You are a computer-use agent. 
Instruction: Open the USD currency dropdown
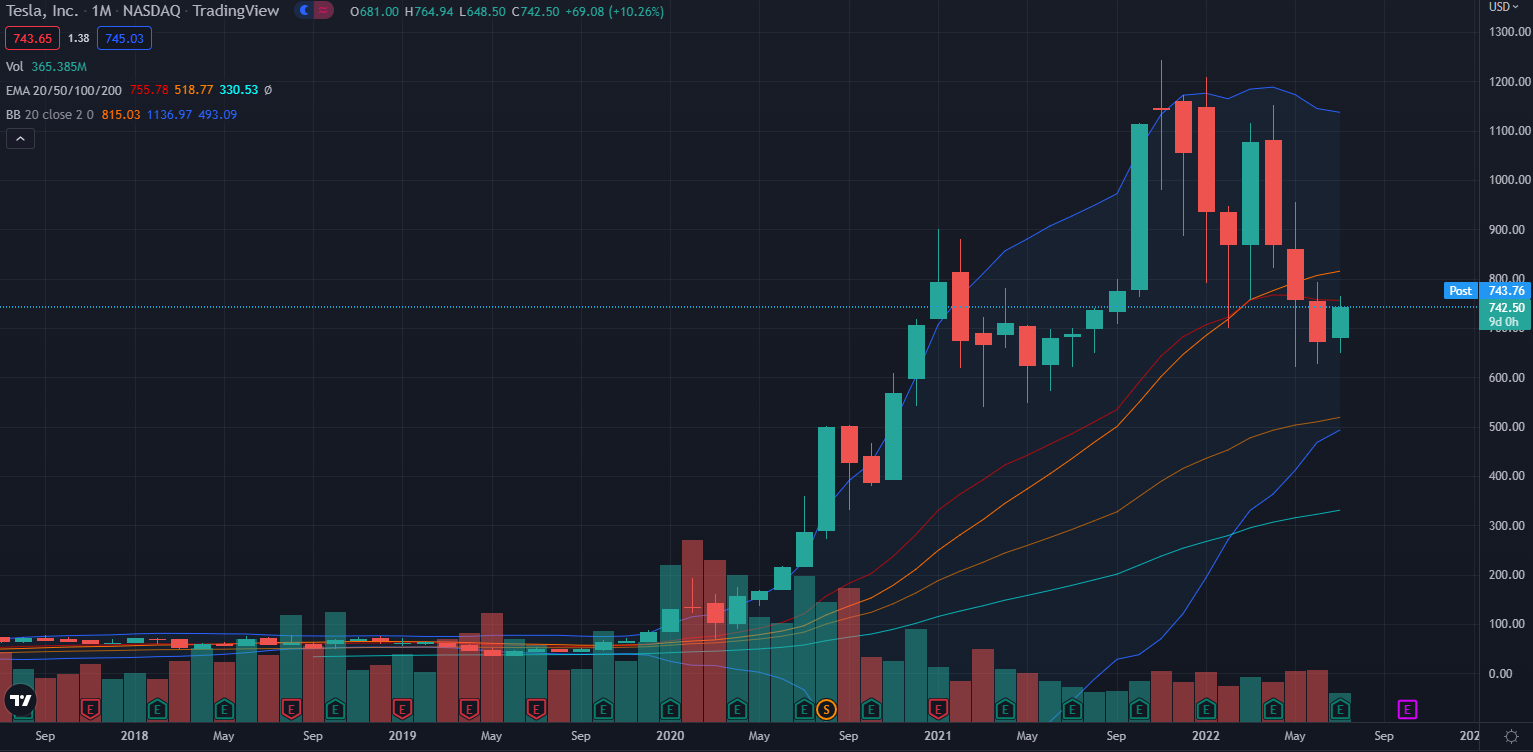1504,6
